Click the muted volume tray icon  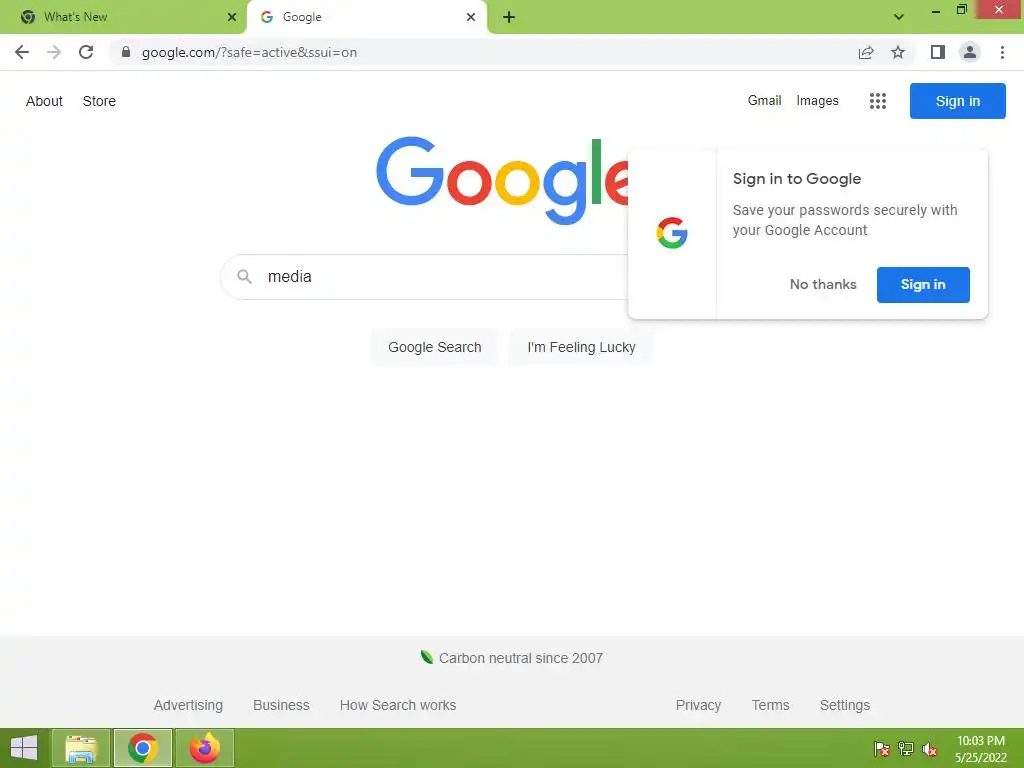click(930, 748)
